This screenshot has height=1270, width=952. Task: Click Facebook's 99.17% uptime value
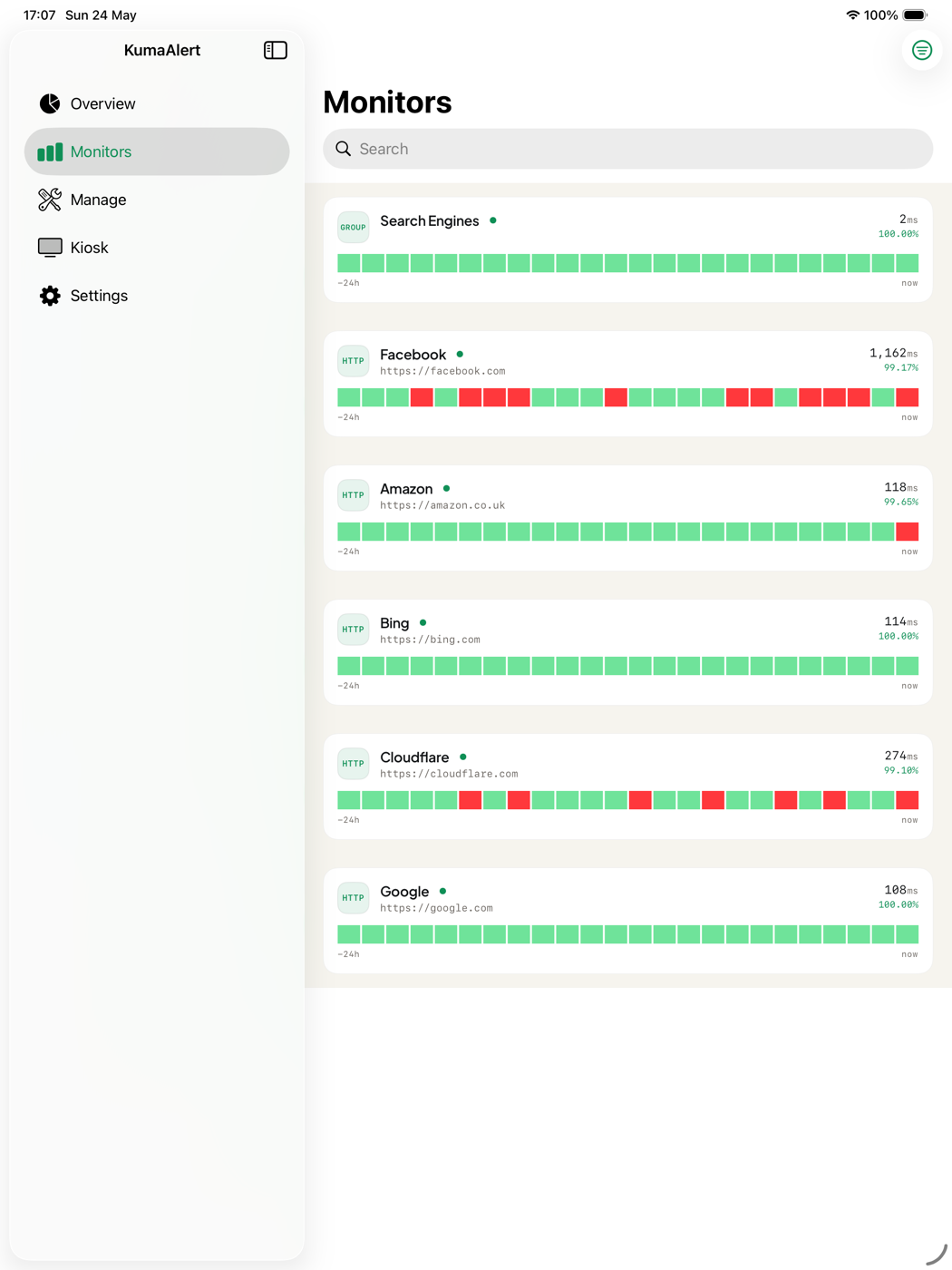(901, 368)
